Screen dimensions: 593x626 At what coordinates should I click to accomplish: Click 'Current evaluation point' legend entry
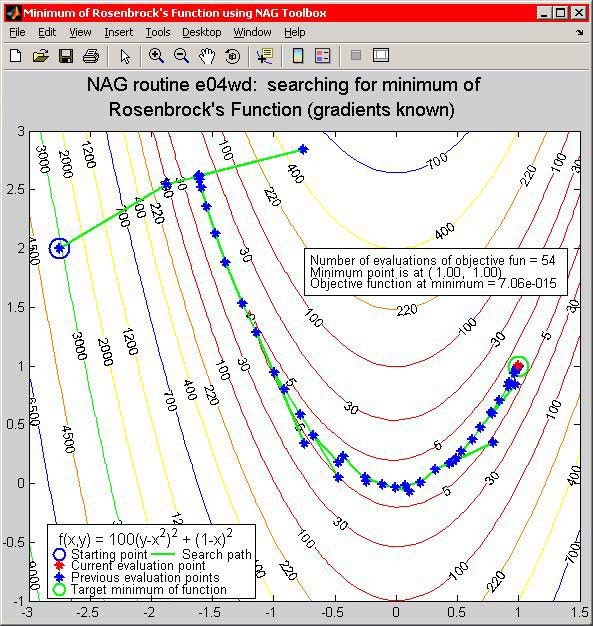138,566
